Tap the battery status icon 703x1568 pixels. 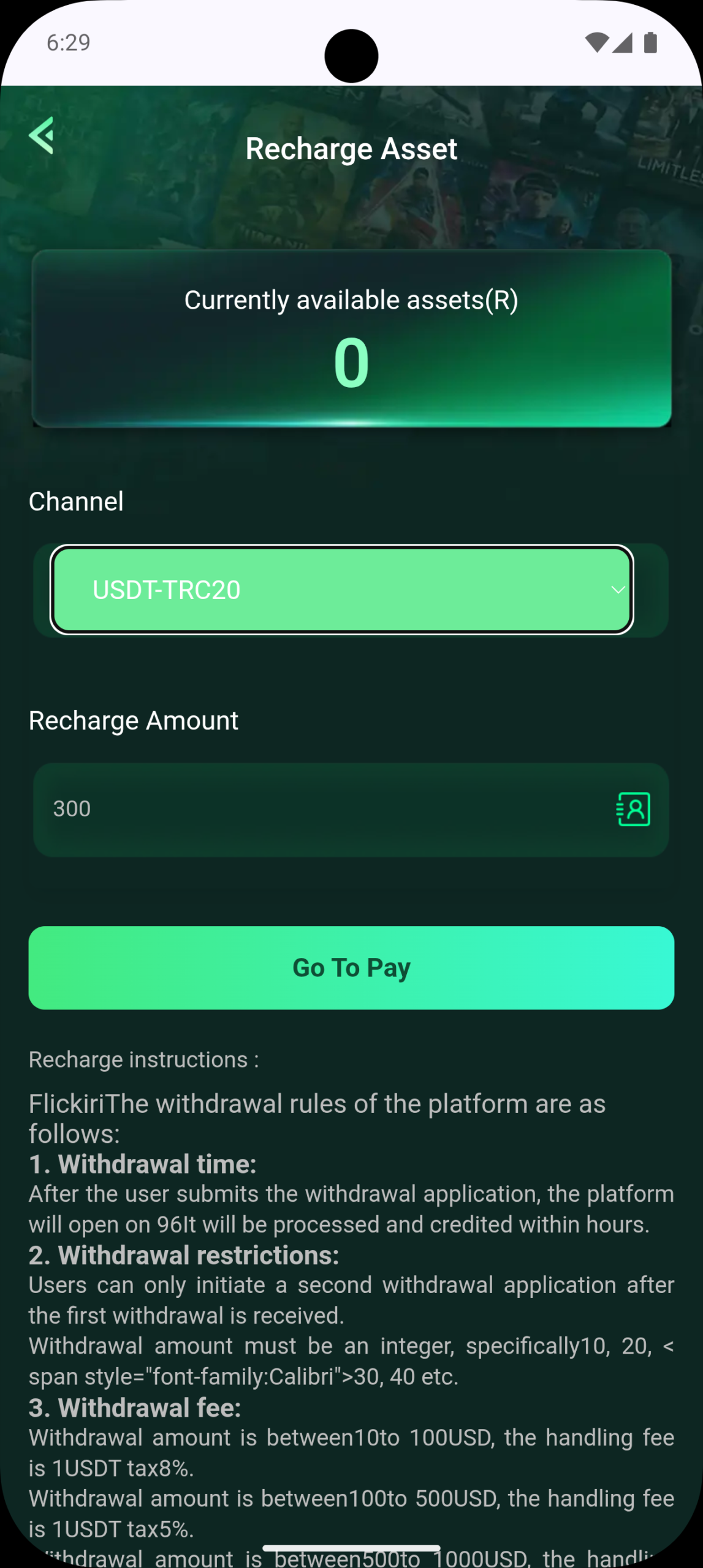[650, 43]
